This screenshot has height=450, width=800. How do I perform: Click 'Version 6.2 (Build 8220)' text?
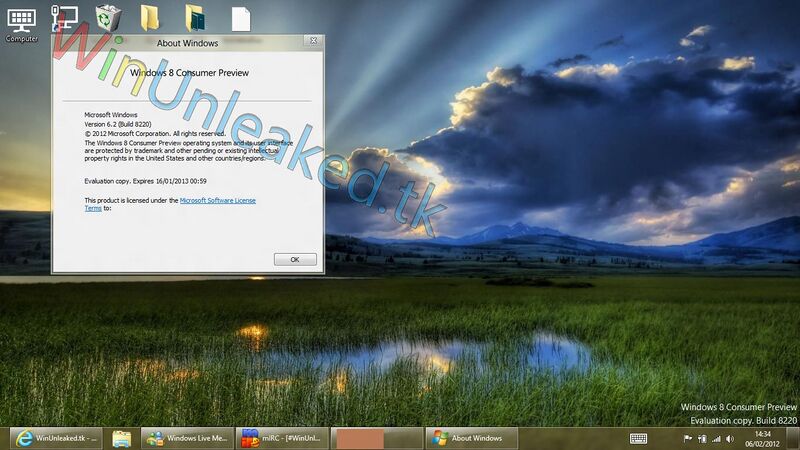coord(118,124)
